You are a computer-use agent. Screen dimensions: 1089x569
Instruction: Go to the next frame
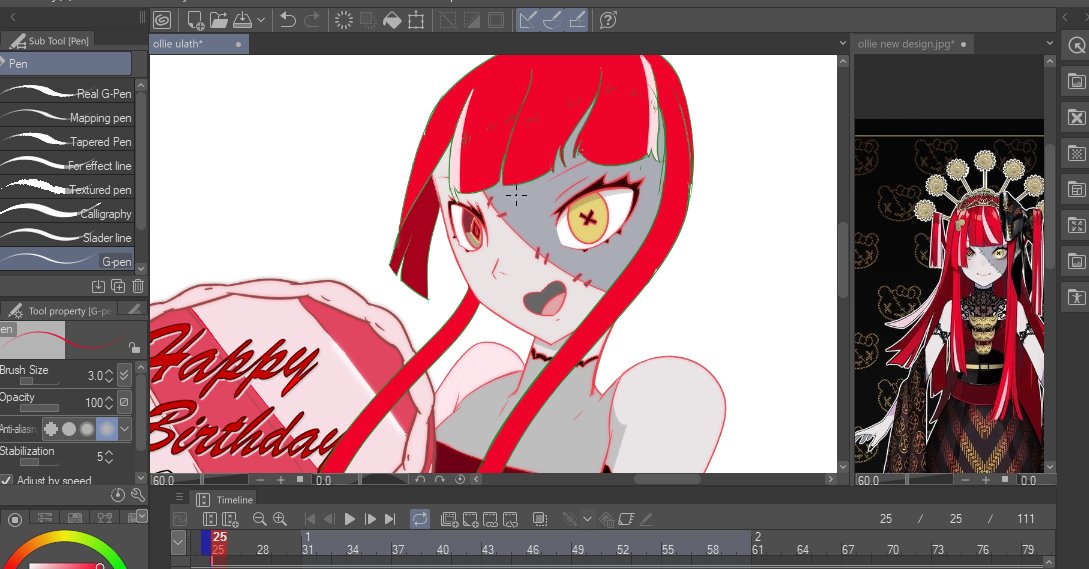point(370,519)
